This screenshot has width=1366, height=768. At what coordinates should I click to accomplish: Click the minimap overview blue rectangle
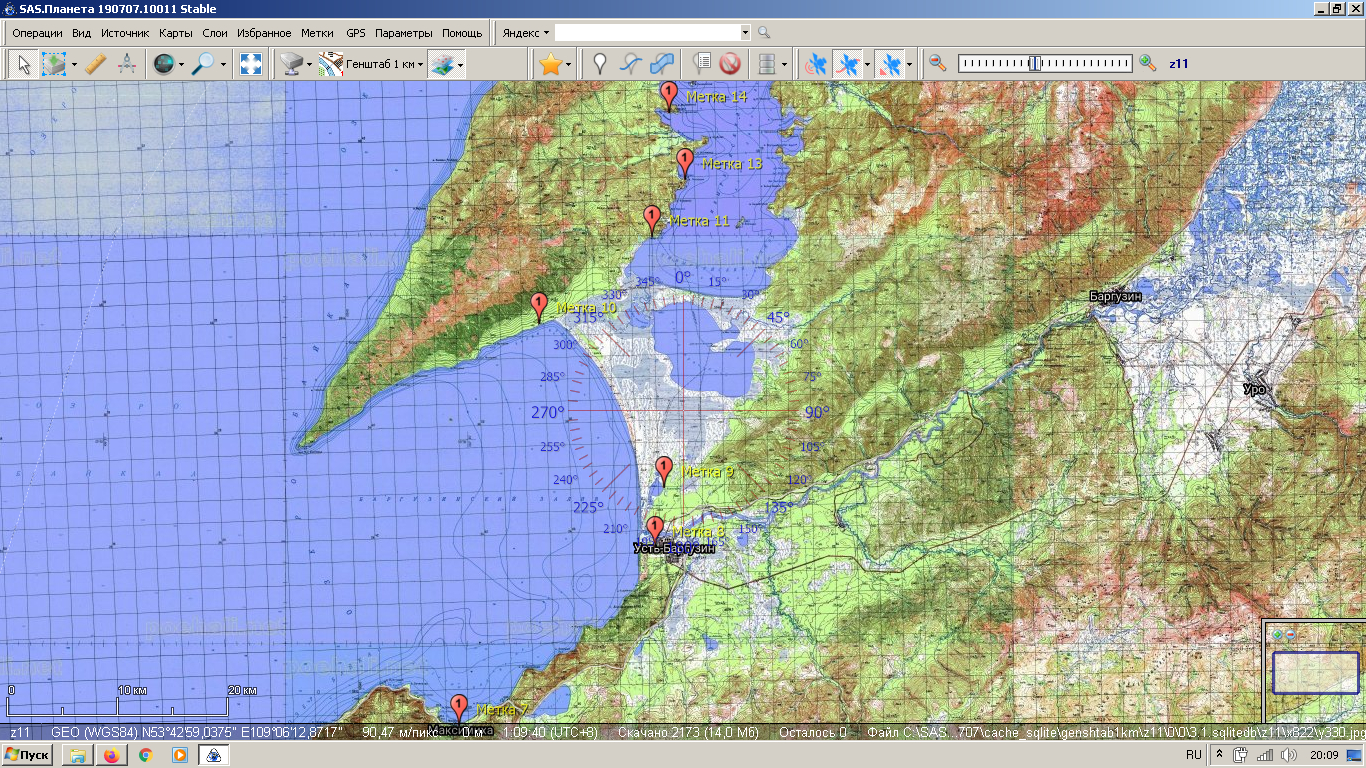point(1316,672)
